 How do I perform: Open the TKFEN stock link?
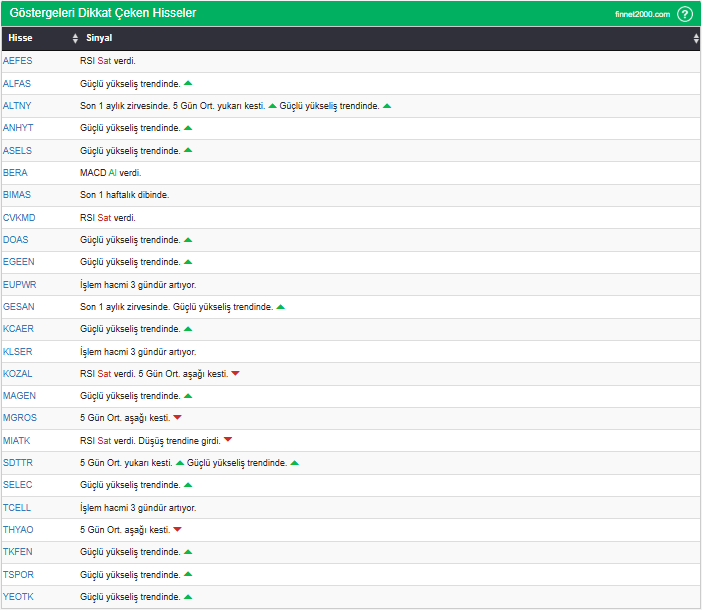17,552
